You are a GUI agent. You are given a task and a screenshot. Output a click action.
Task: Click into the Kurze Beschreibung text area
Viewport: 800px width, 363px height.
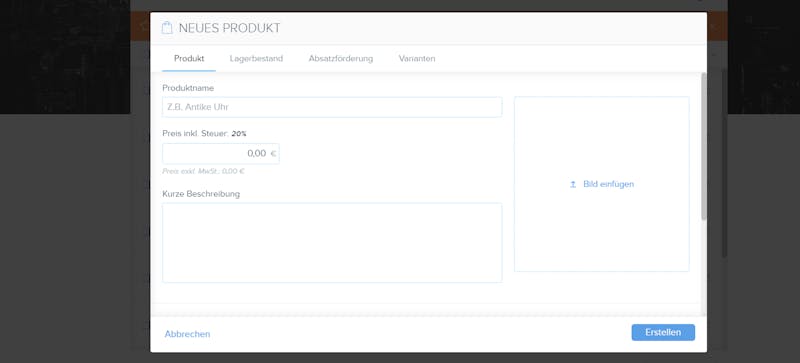point(332,243)
